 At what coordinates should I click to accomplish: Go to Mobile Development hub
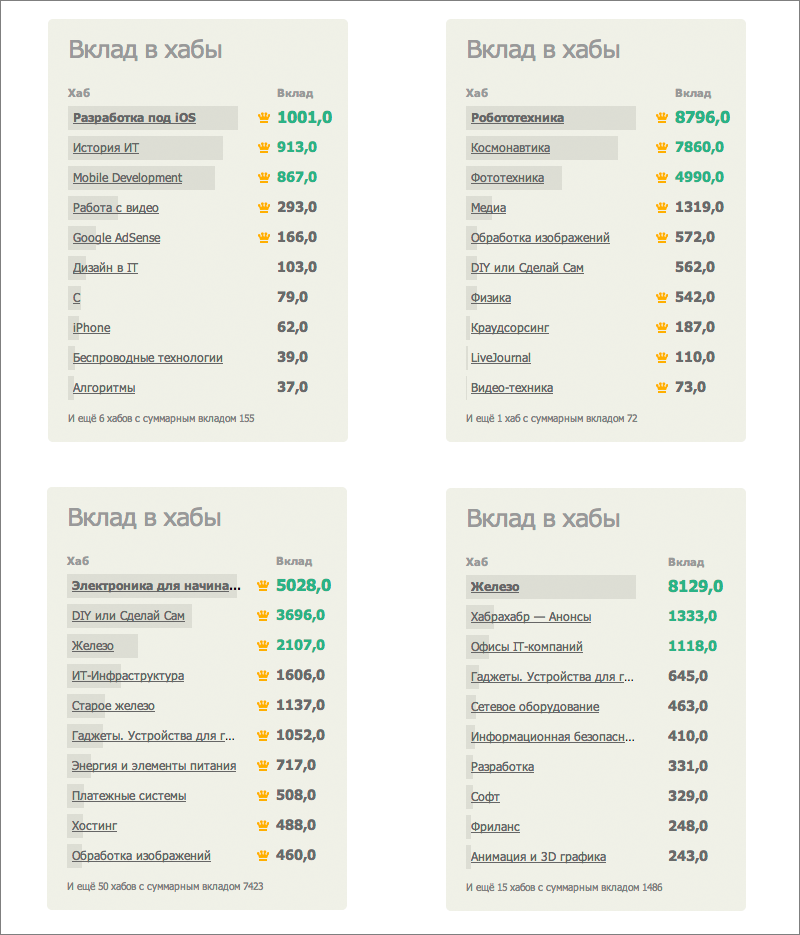click(127, 178)
